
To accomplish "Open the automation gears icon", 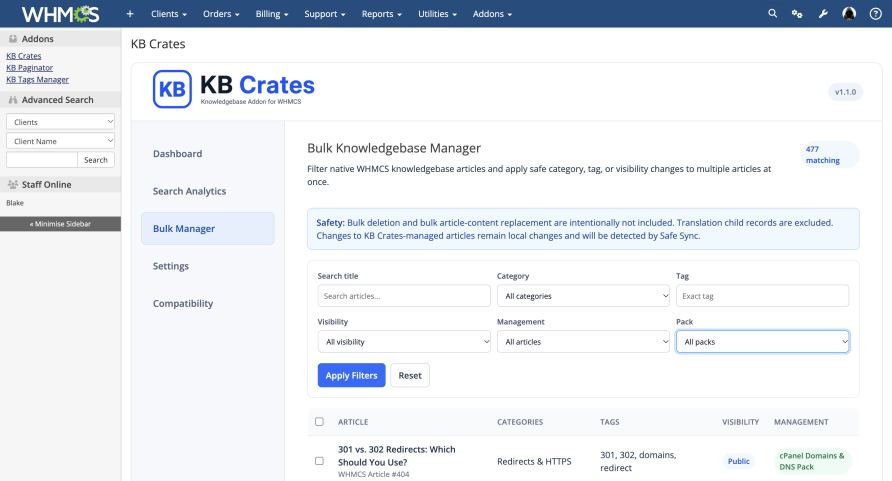I will point(797,14).
